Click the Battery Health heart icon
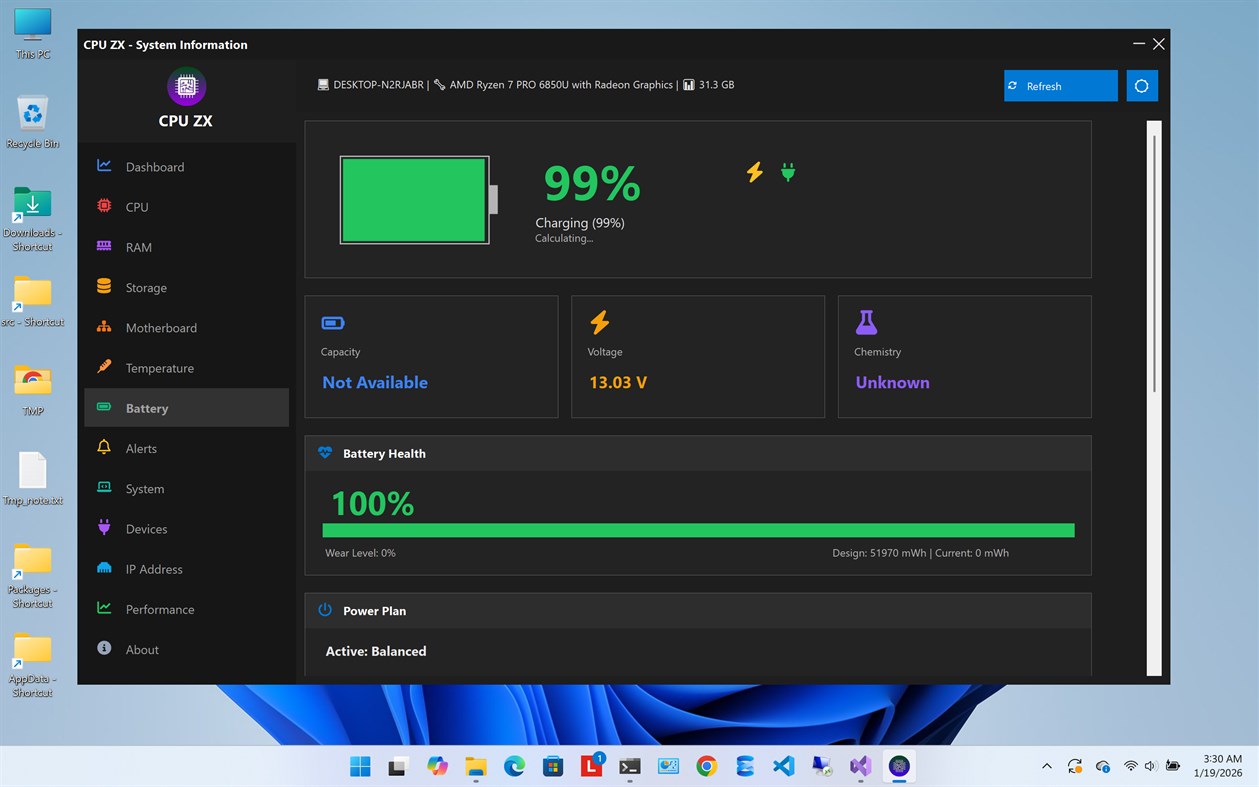 coord(325,452)
